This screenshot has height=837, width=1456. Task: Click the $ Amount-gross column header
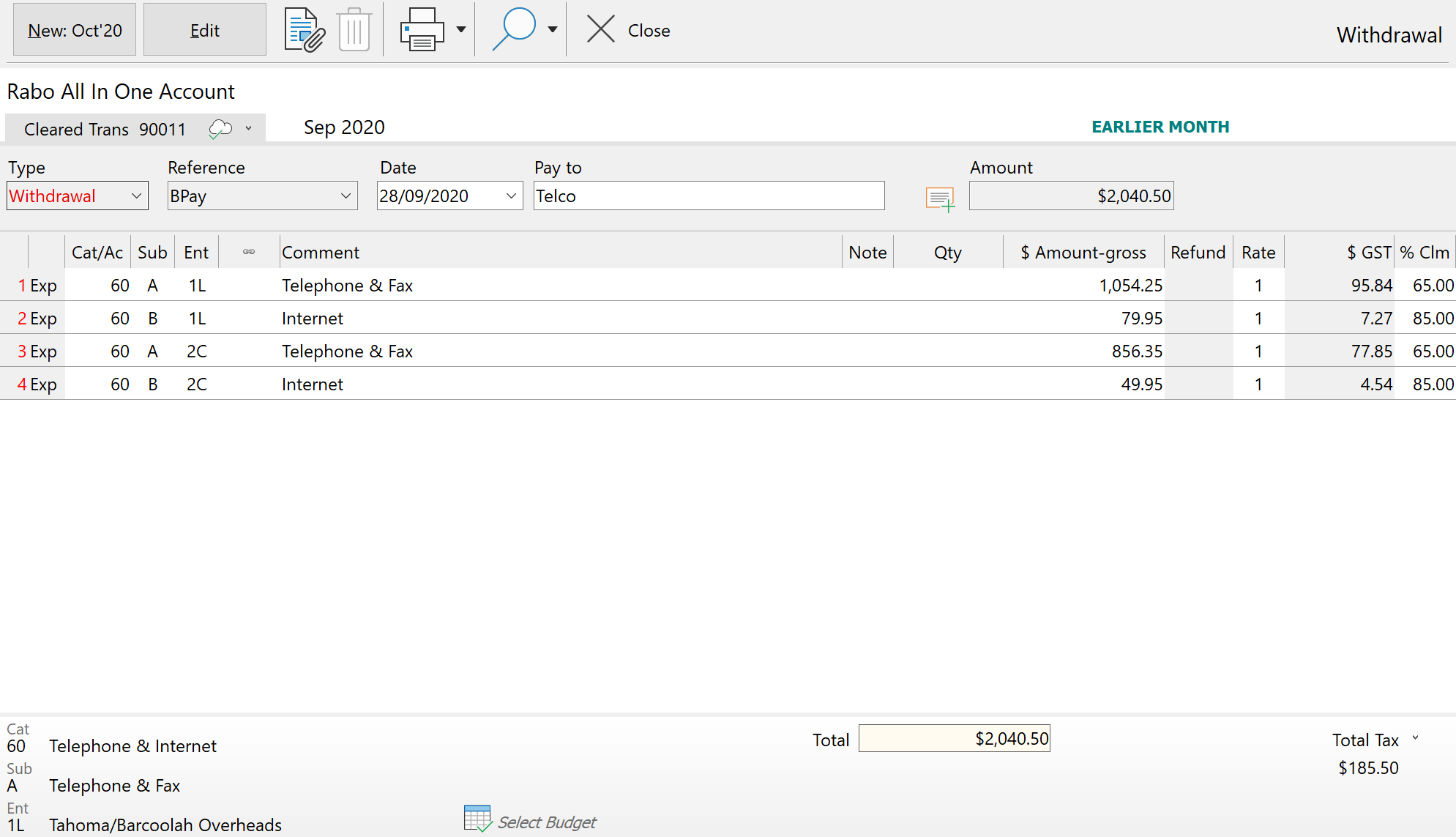[1083, 252]
